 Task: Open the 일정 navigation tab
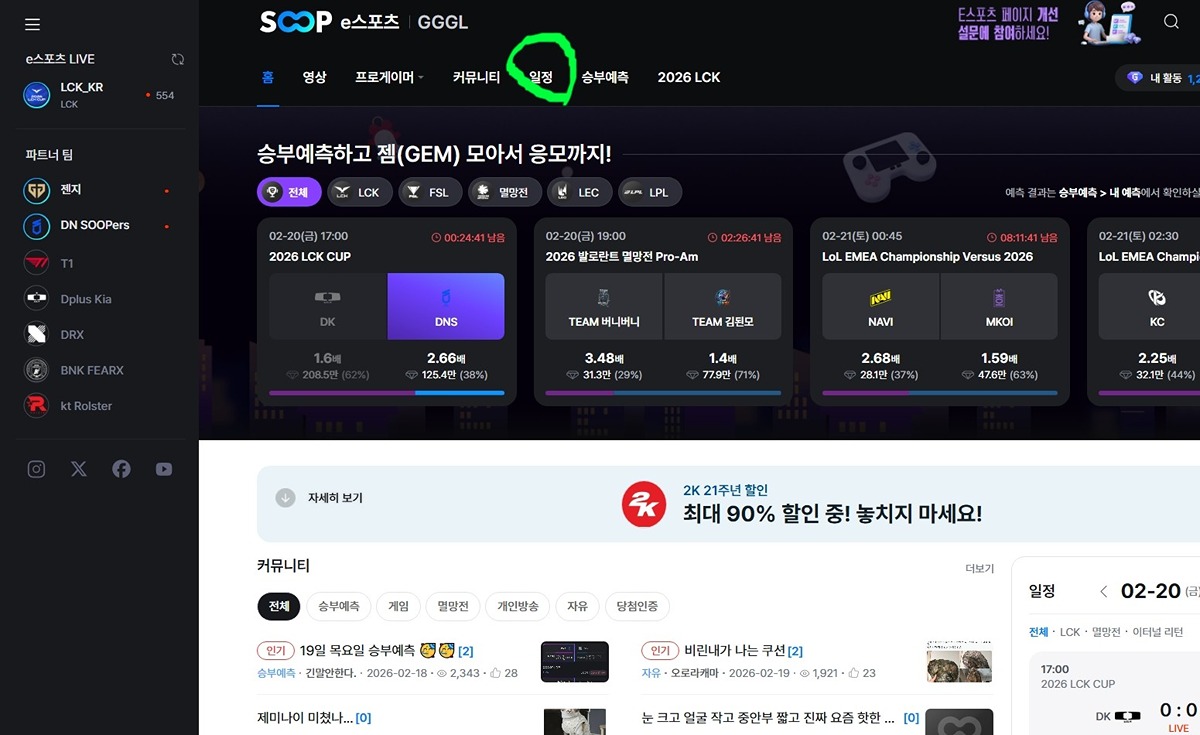(x=541, y=77)
